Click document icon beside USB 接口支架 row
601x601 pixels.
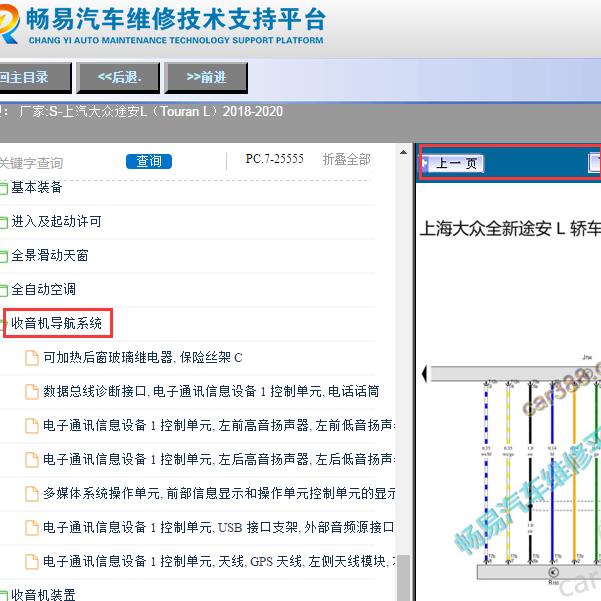pyautogui.click(x=32, y=527)
